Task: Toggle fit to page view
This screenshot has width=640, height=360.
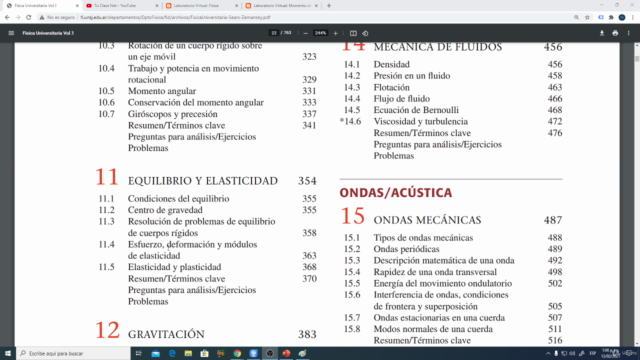Action: click(353, 33)
